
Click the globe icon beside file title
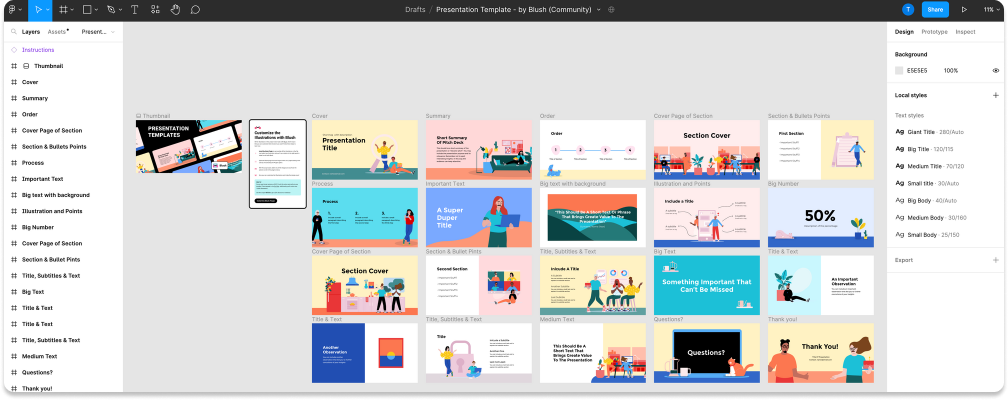[x=611, y=10]
